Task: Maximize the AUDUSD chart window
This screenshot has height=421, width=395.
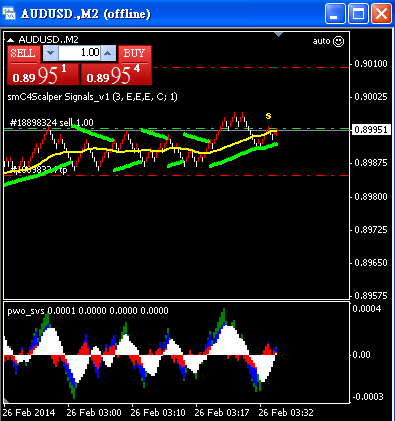Action: click(x=358, y=14)
